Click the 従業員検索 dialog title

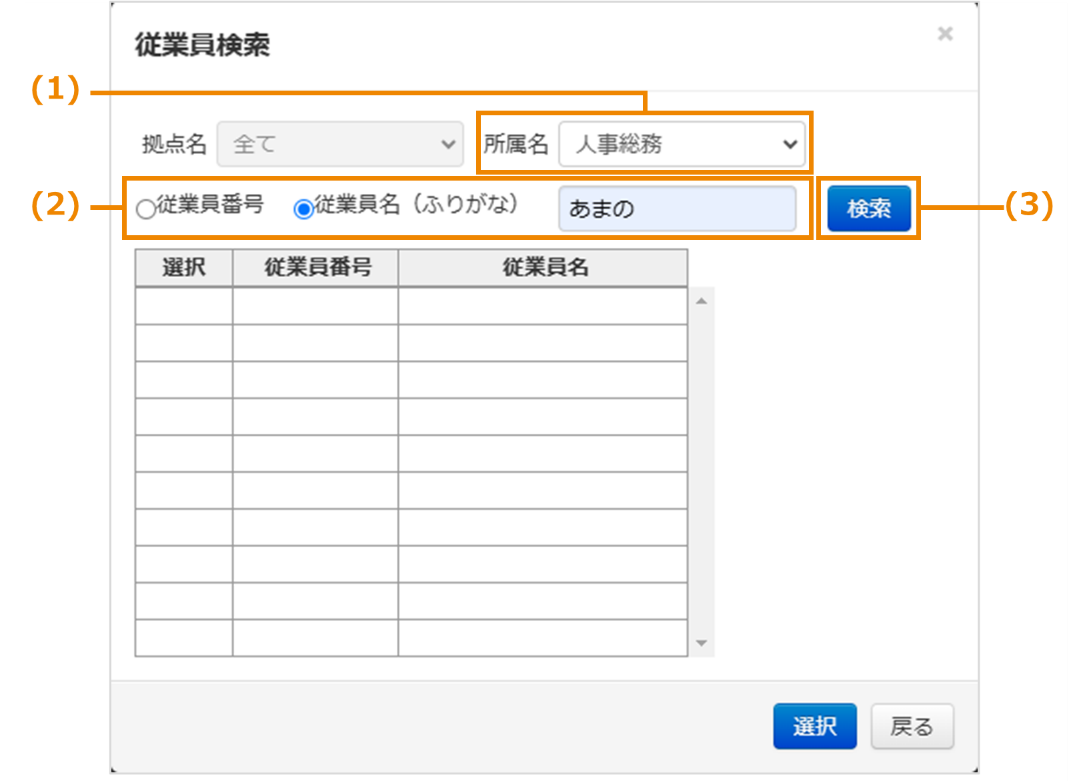click(202, 45)
